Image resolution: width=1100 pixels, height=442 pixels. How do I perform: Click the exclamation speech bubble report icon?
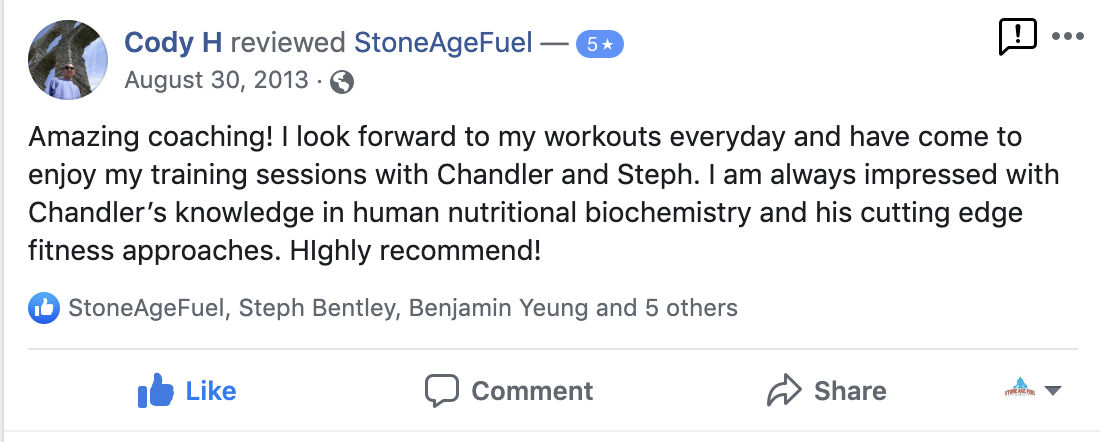pyautogui.click(x=1018, y=37)
